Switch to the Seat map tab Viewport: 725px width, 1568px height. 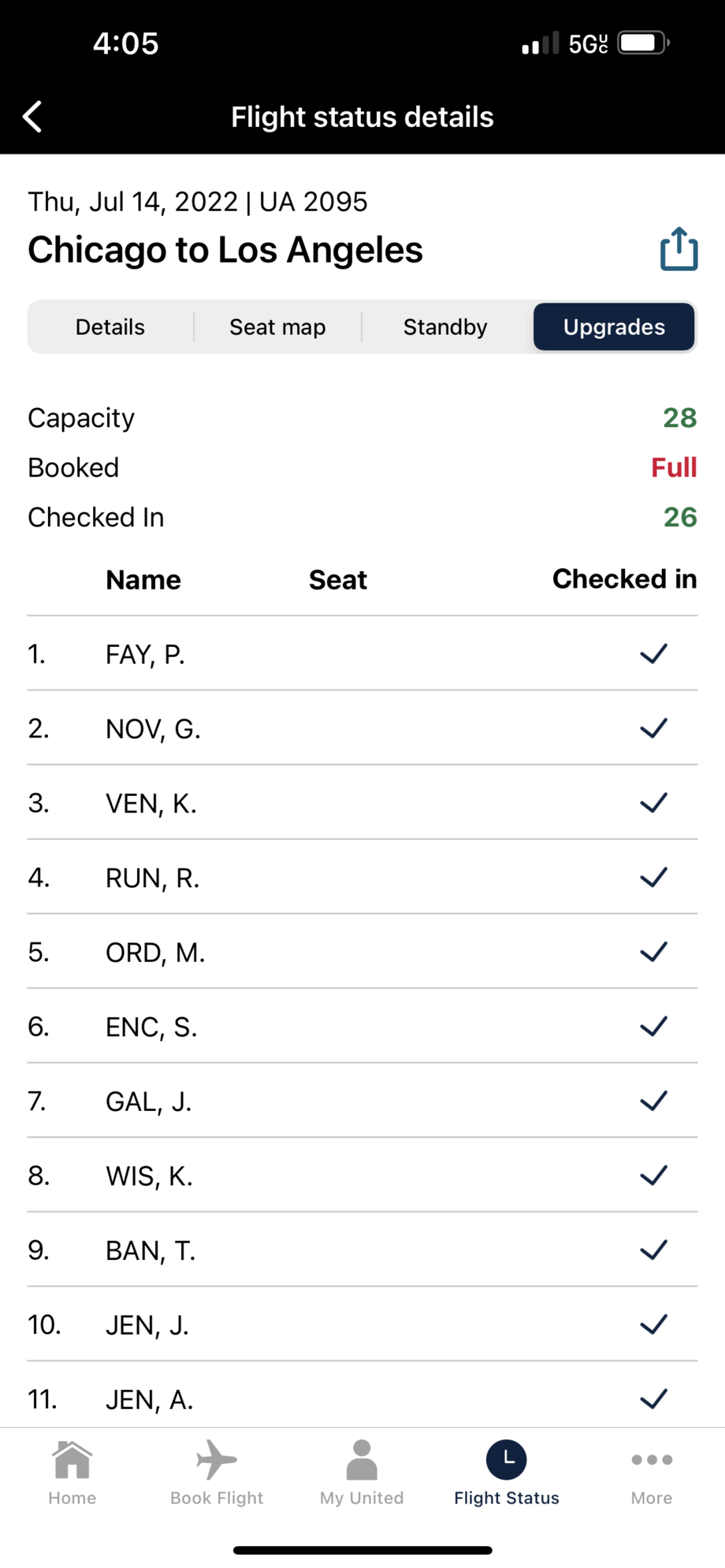tap(277, 327)
